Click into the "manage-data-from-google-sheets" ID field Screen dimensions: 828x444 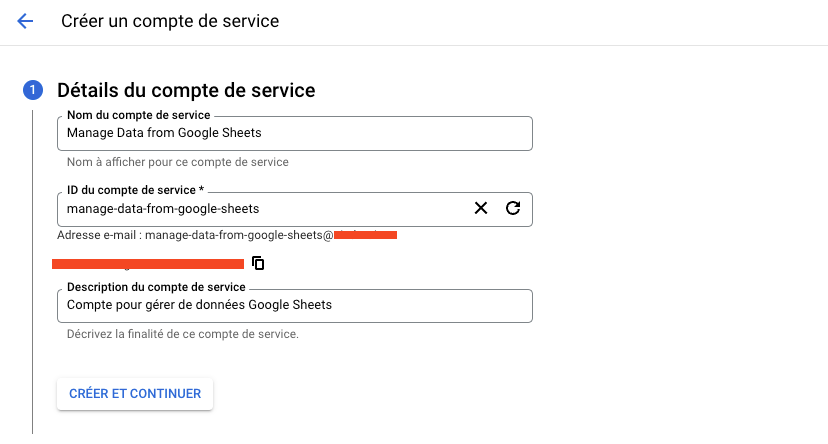260,209
